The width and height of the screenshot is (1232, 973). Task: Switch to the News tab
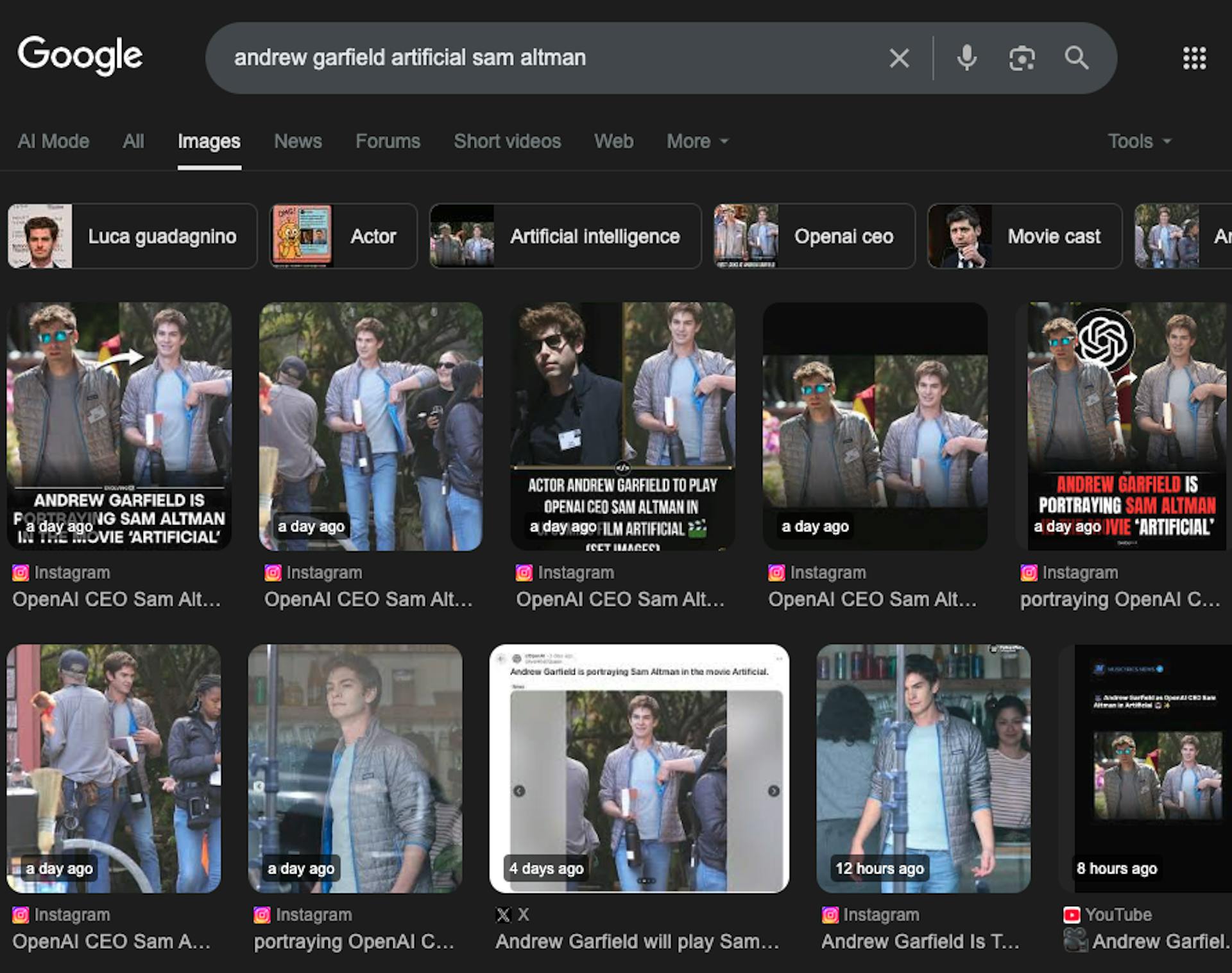297,141
